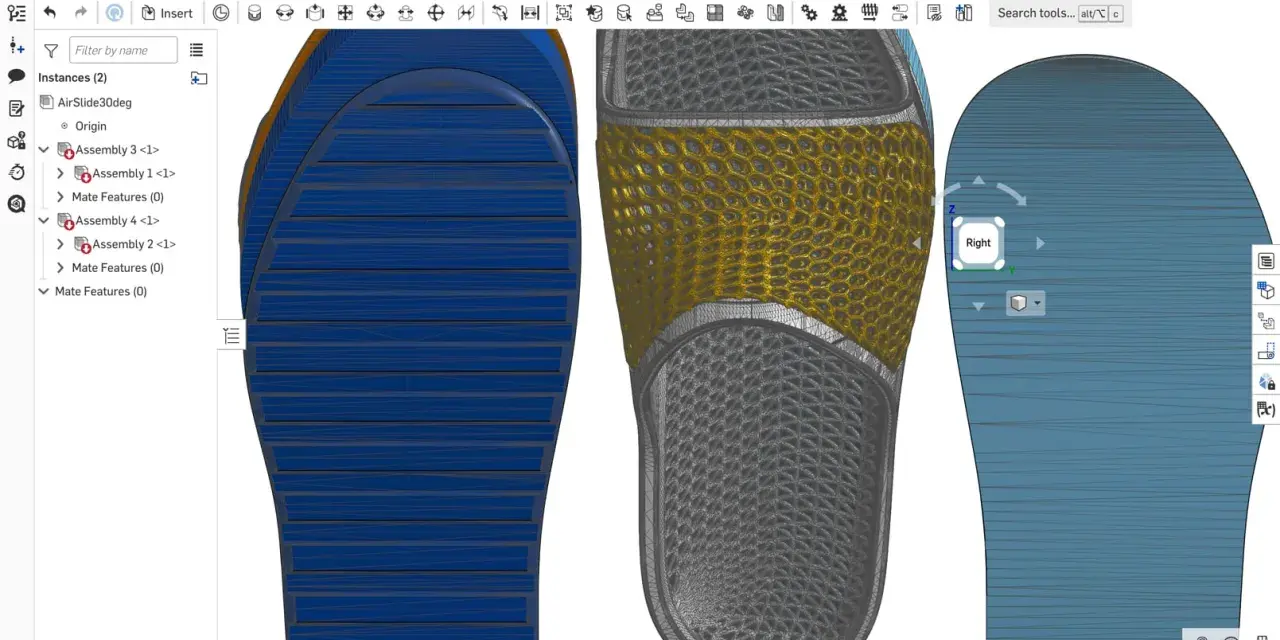Redo the last undone action
The width and height of the screenshot is (1280, 640).
point(81,13)
